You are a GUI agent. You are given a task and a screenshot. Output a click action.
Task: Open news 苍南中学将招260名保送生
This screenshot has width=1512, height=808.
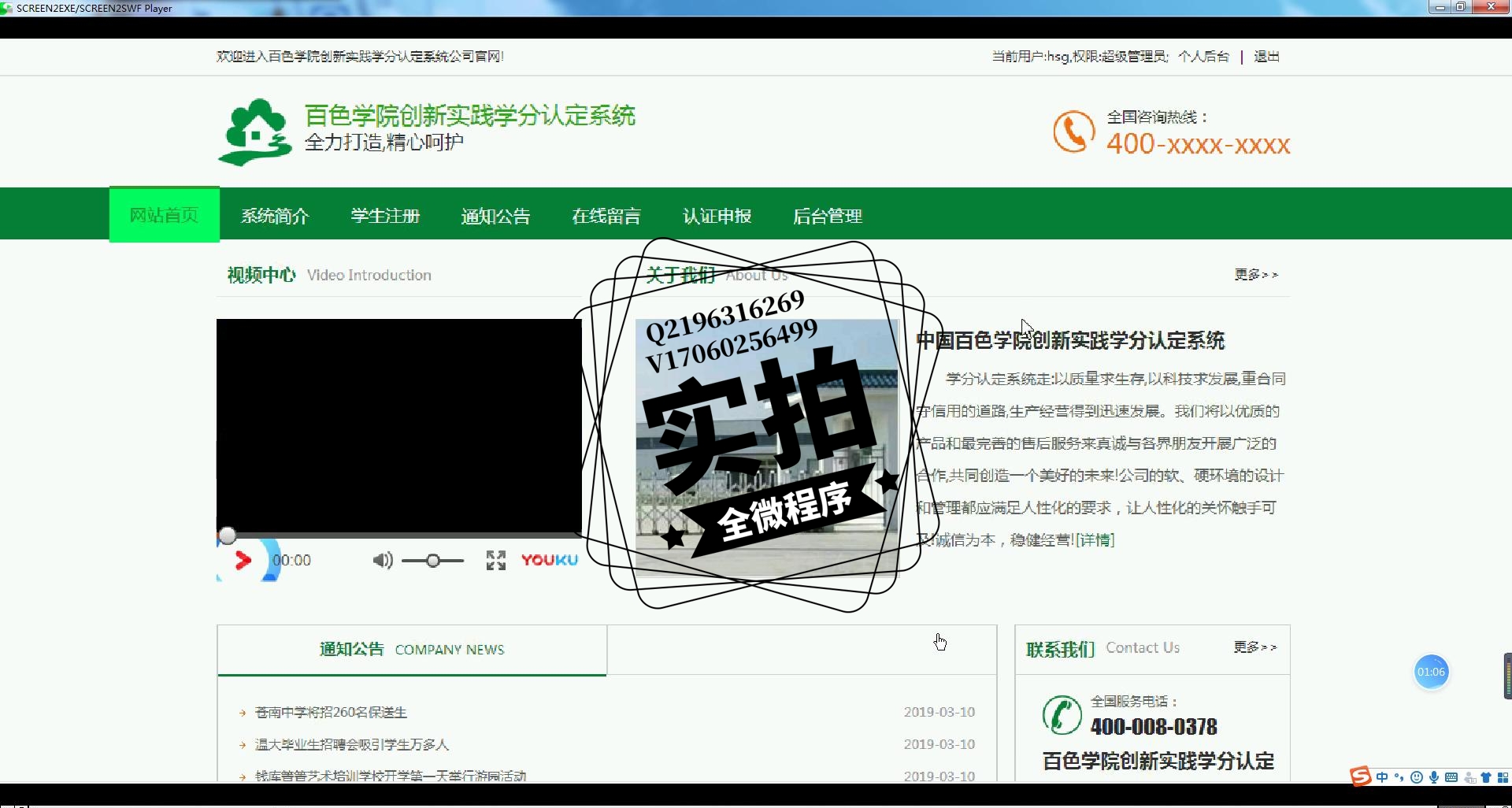[331, 713]
